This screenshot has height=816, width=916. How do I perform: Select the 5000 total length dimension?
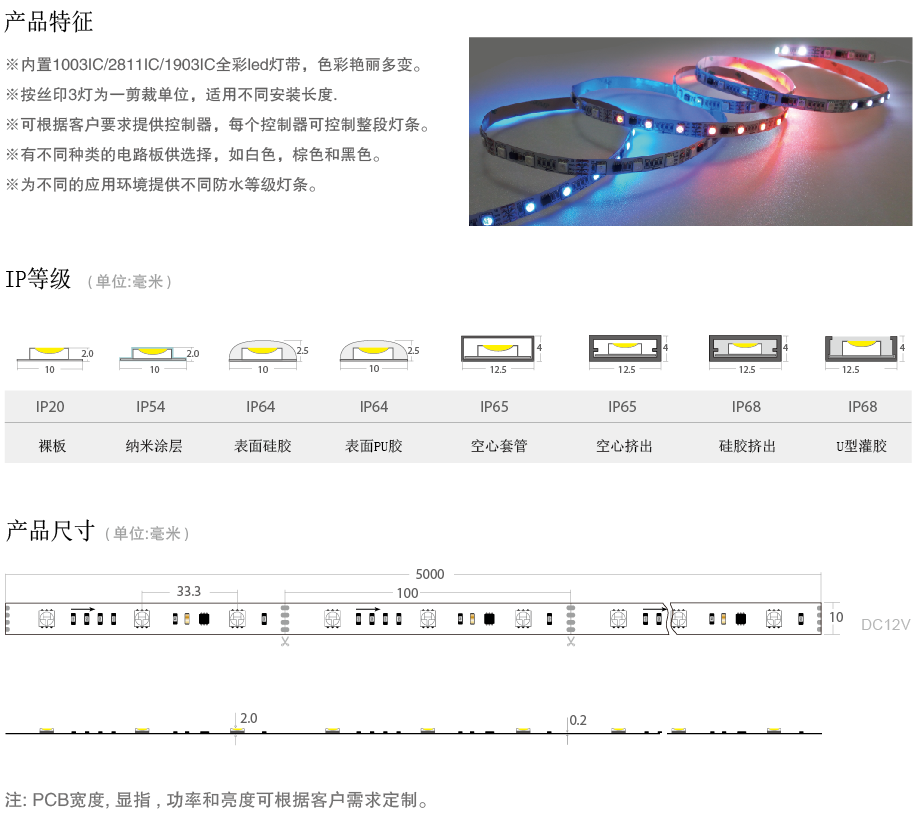pos(429,575)
